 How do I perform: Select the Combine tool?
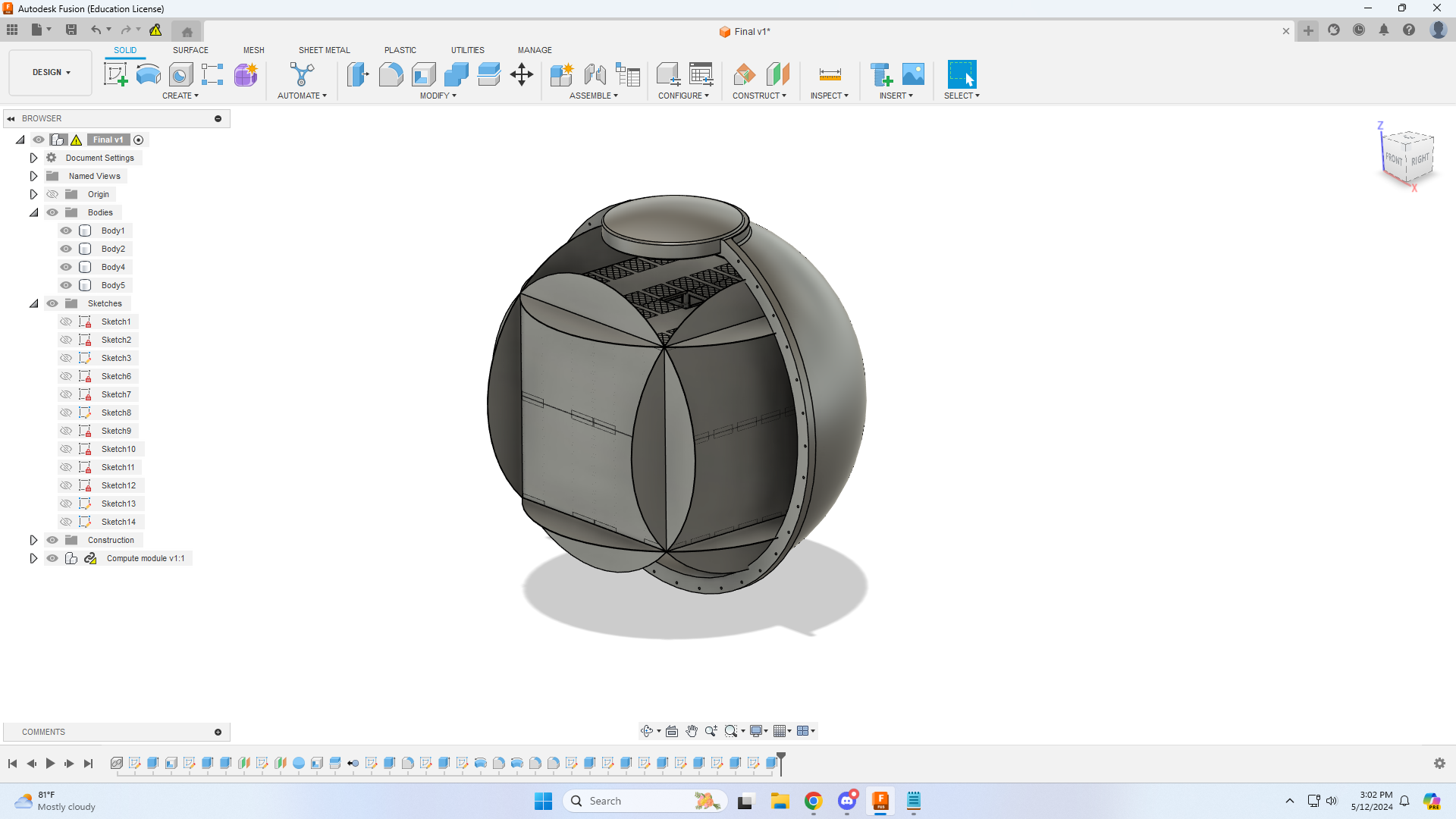click(x=457, y=74)
